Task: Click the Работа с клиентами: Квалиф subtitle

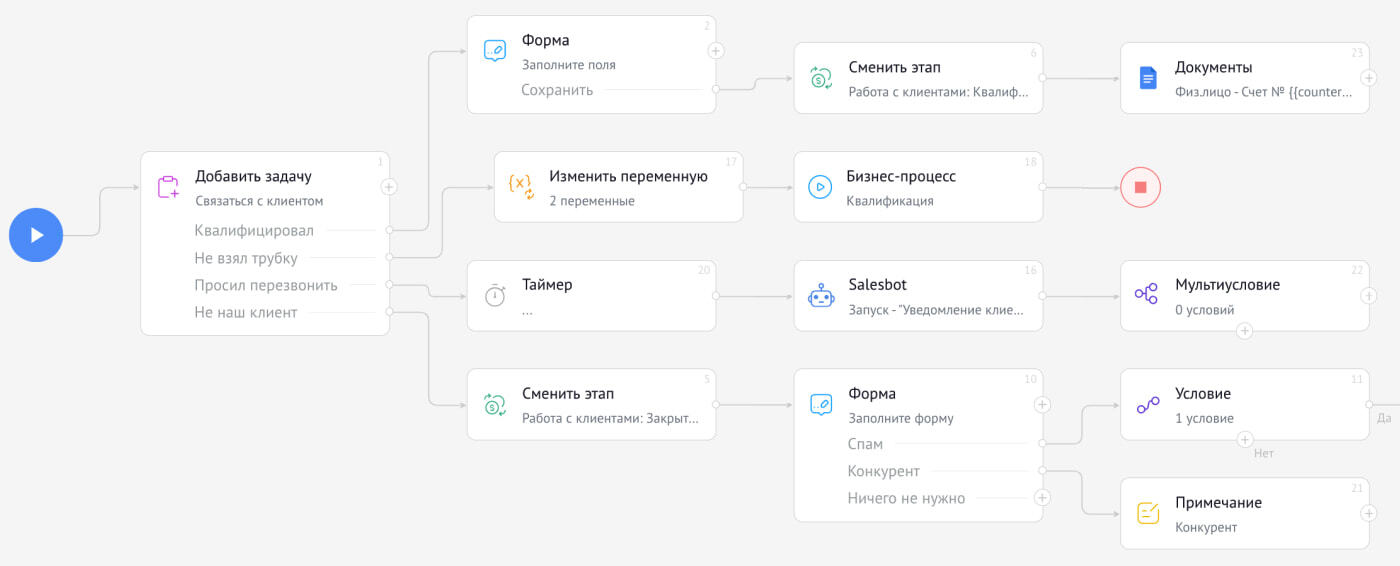Action: click(x=938, y=92)
